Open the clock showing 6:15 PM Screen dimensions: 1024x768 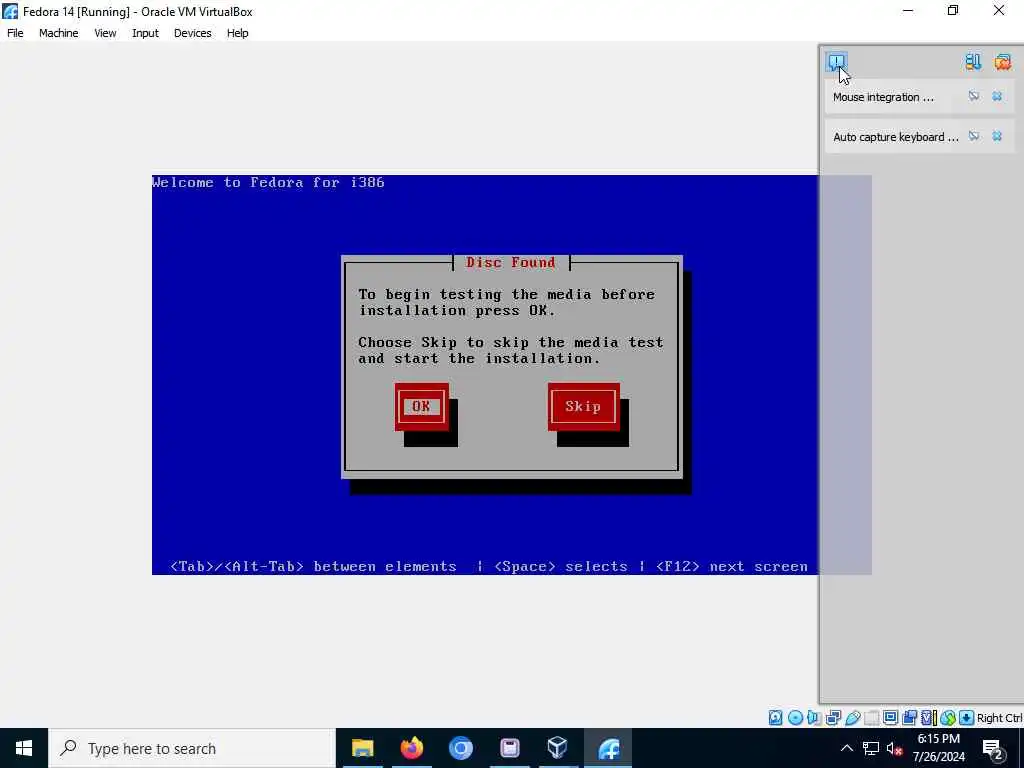[938, 748]
